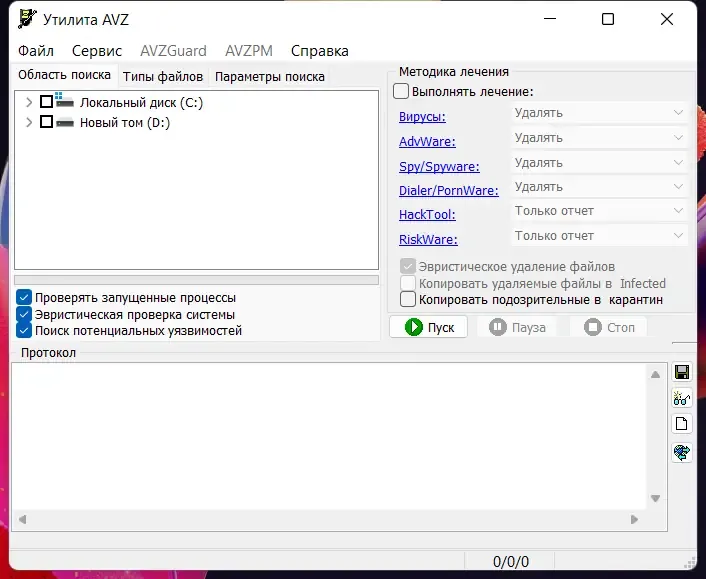Select the Новый том (D:) label

(125, 122)
